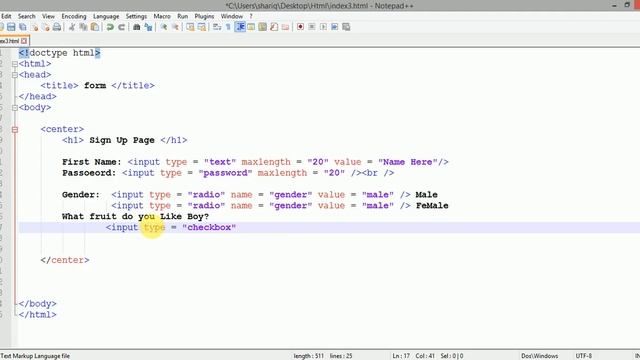The width and height of the screenshot is (640, 360).
Task: Open the Search menu
Action: [x=27, y=16]
